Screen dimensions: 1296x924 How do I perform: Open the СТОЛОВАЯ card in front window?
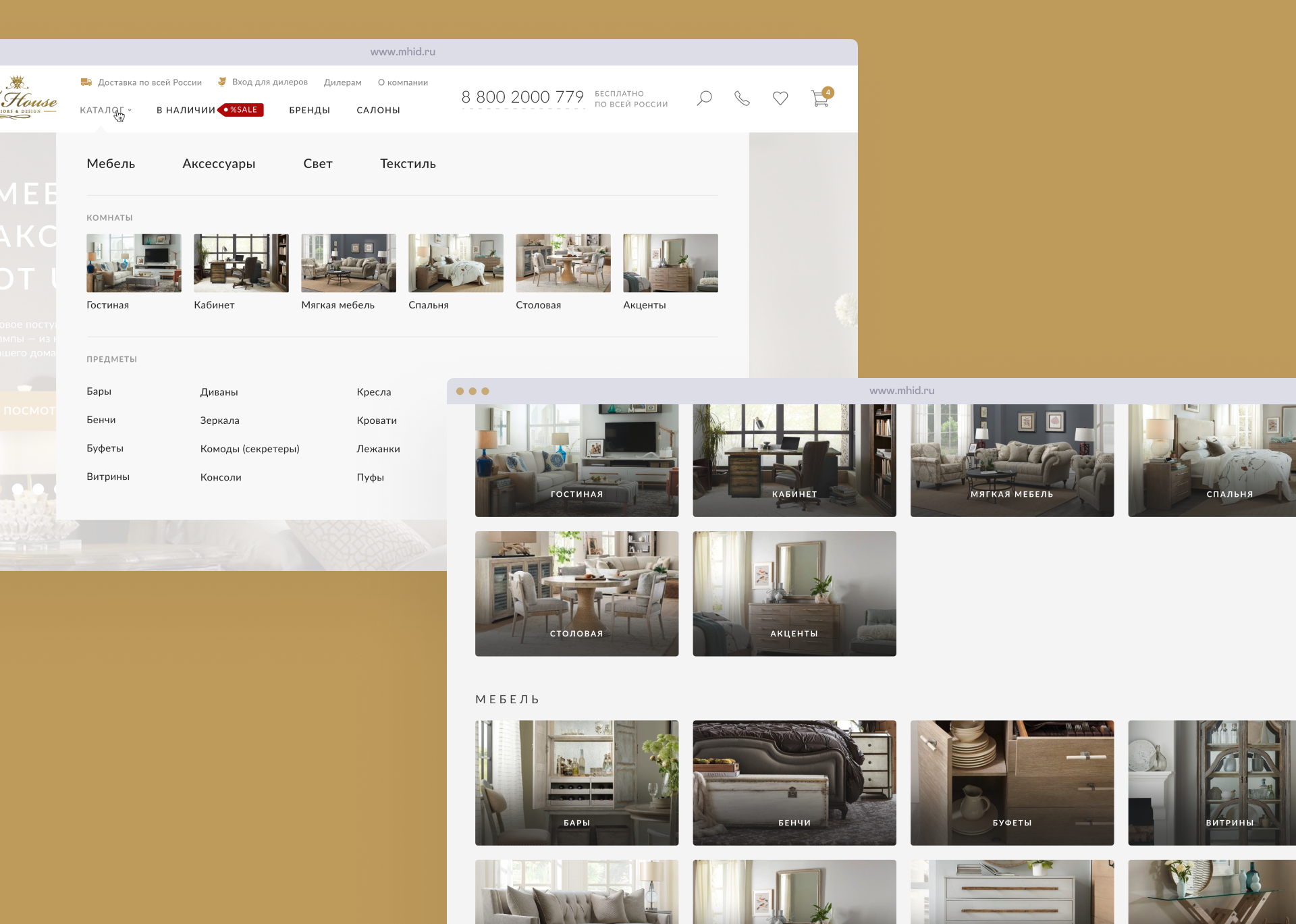pyautogui.click(x=577, y=594)
